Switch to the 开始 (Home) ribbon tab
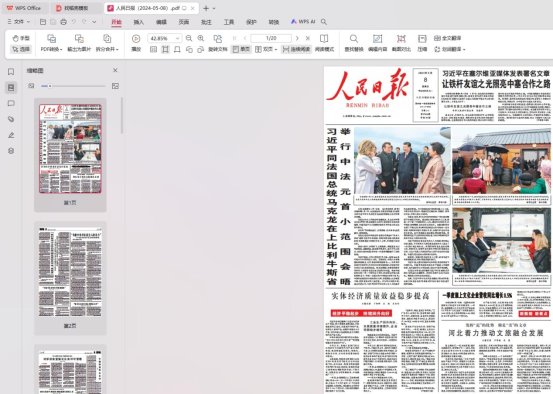 coord(116,22)
